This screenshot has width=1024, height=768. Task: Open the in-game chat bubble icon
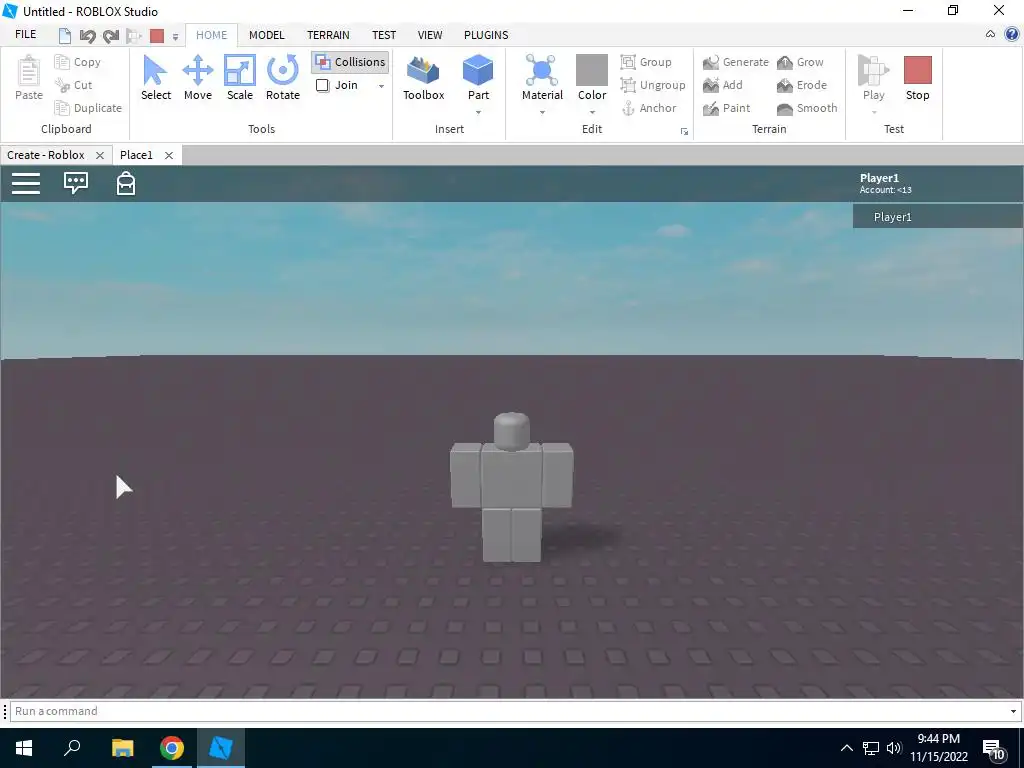[x=76, y=183]
